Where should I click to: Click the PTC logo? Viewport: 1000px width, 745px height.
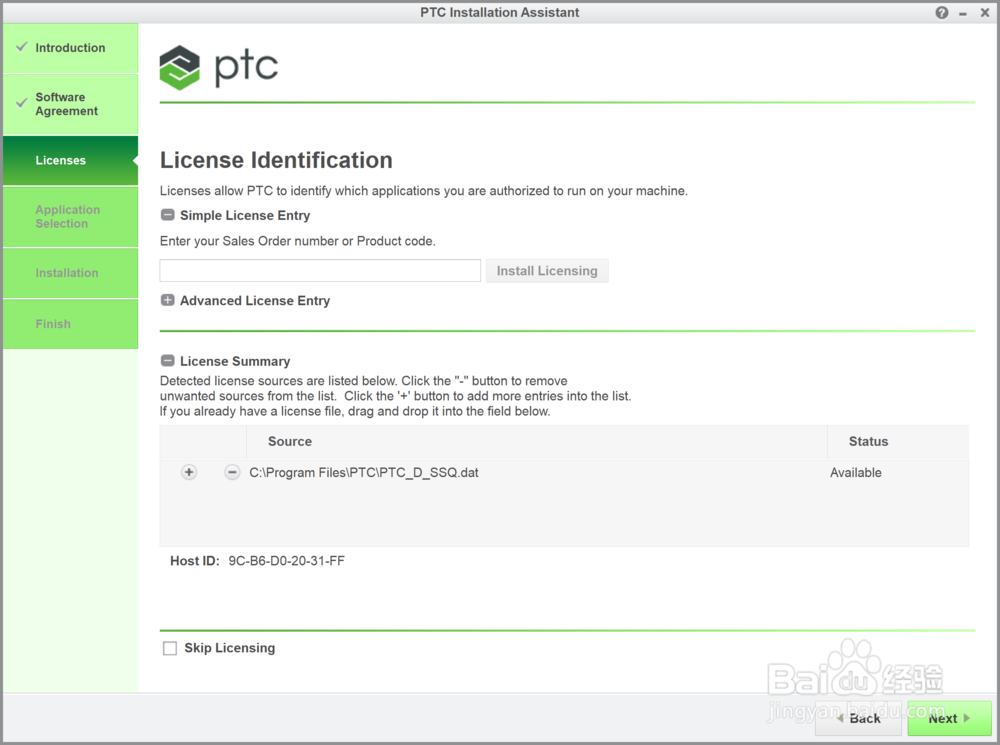[x=219, y=67]
